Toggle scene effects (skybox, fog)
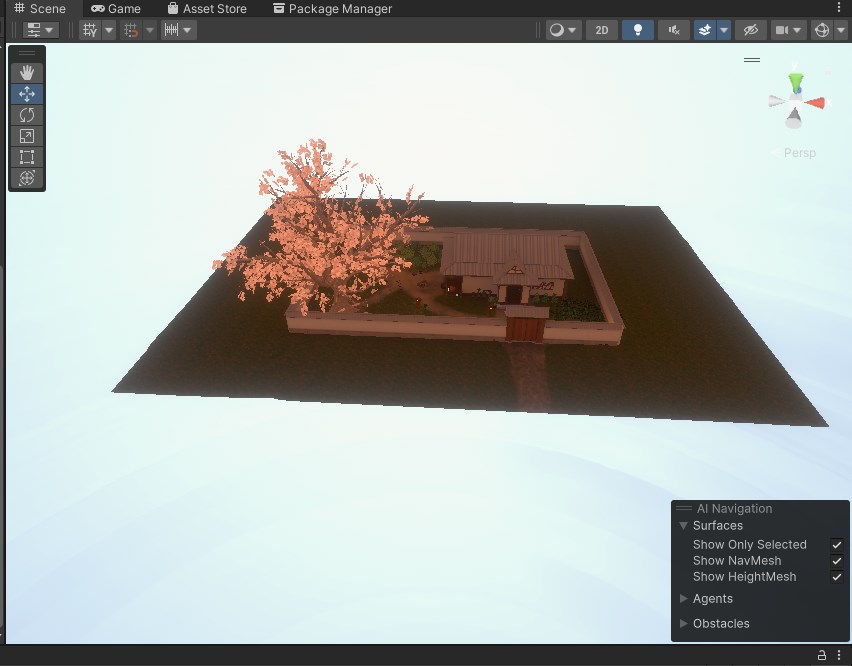The height and width of the screenshot is (666, 852). point(705,30)
